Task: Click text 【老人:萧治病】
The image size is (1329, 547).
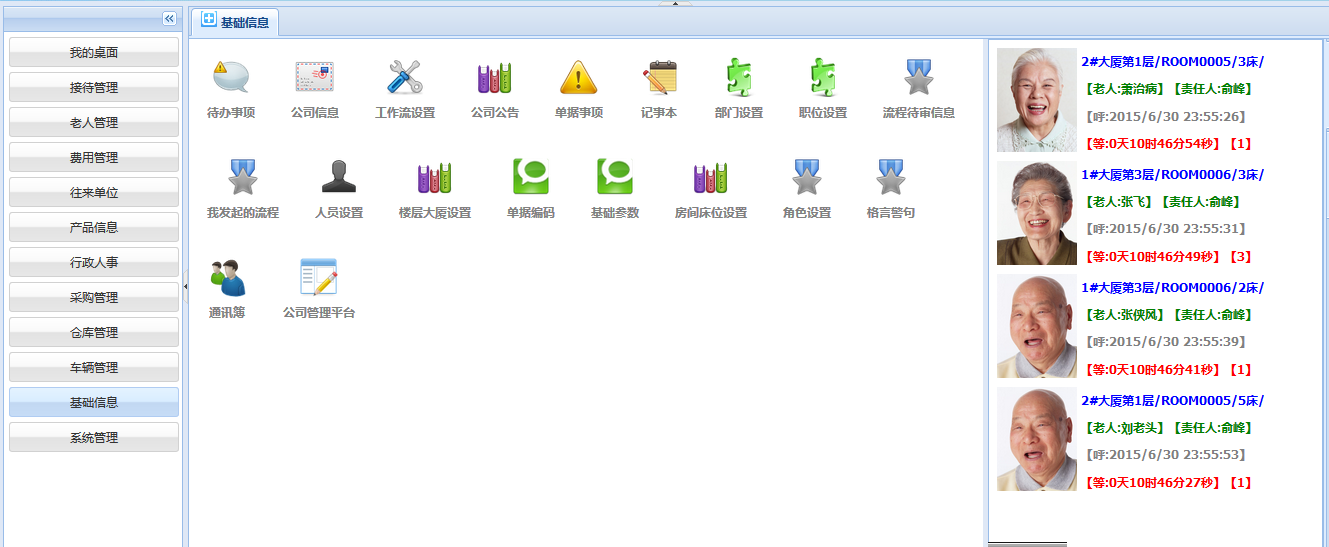Action: pos(1124,89)
